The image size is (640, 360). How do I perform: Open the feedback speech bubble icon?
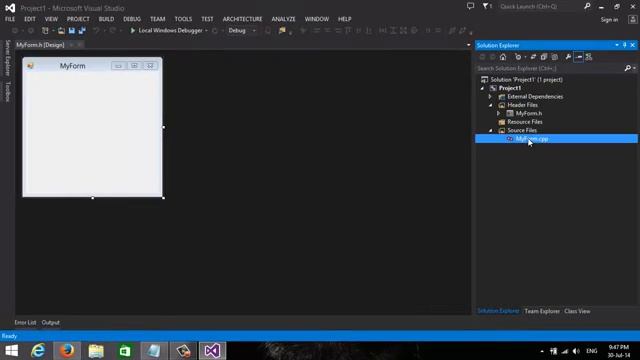click(x=470, y=6)
